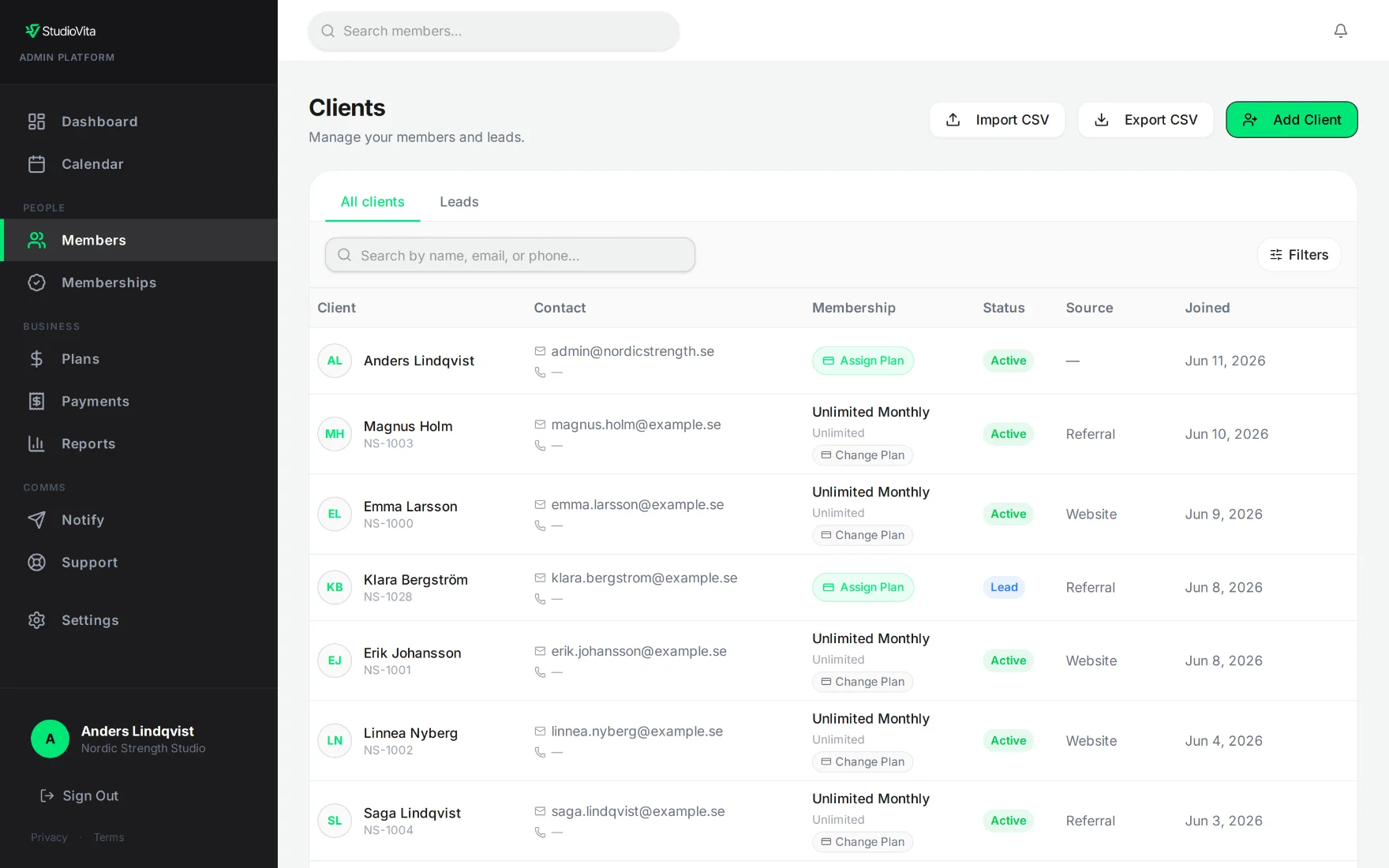This screenshot has width=1389, height=868.
Task: Open Dashboard from the sidebar
Action: (139, 122)
